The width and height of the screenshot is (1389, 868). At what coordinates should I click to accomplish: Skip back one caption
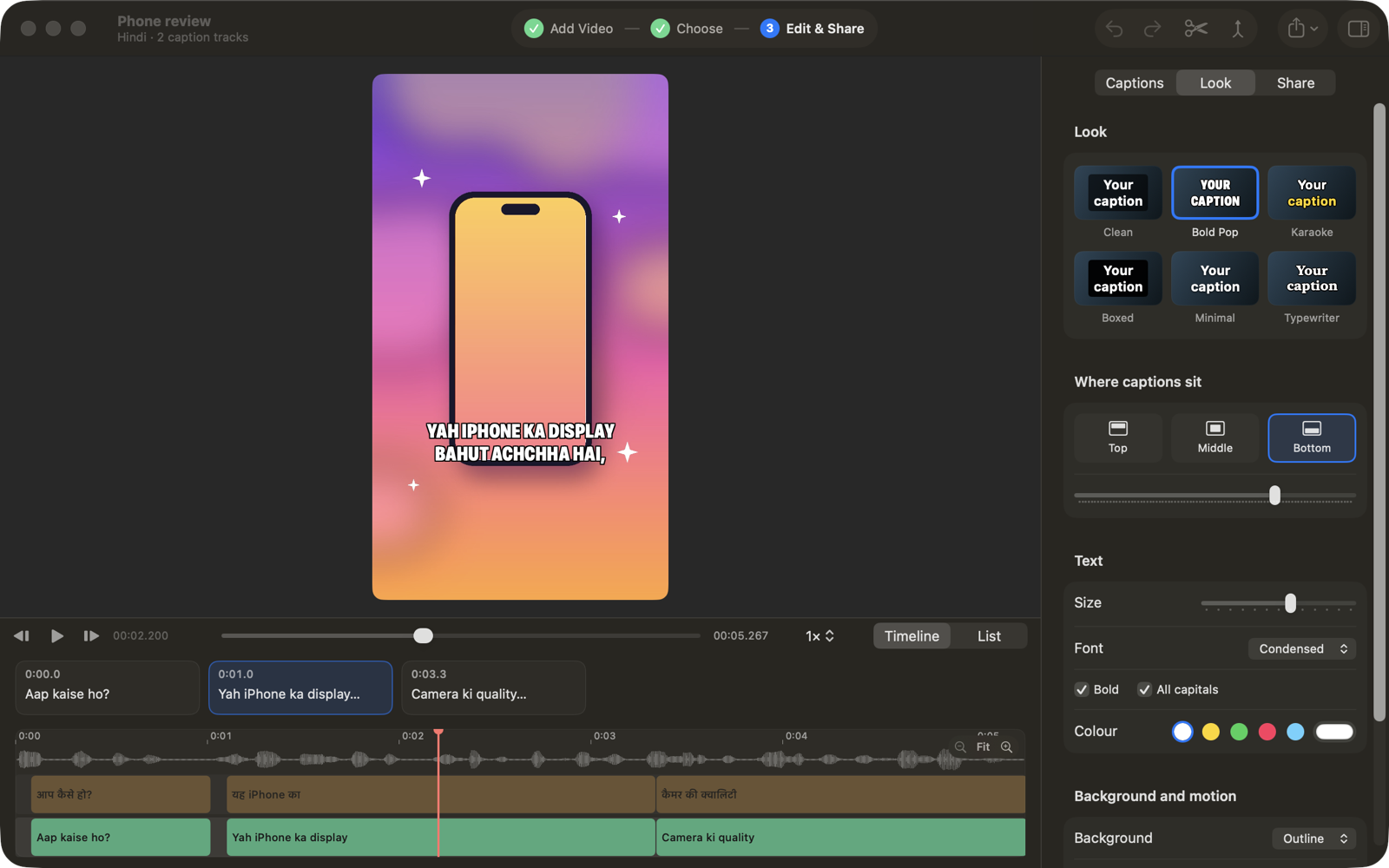coord(22,636)
